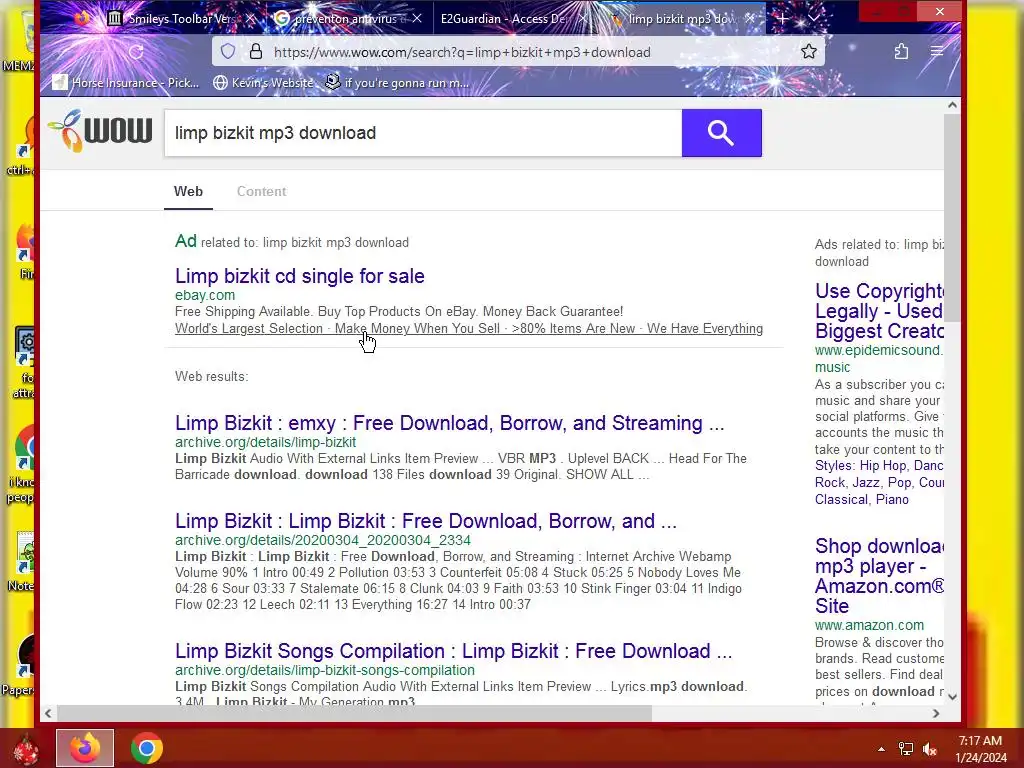The height and width of the screenshot is (768, 1024).
Task: Click the WOW logo
Action: coord(100,131)
